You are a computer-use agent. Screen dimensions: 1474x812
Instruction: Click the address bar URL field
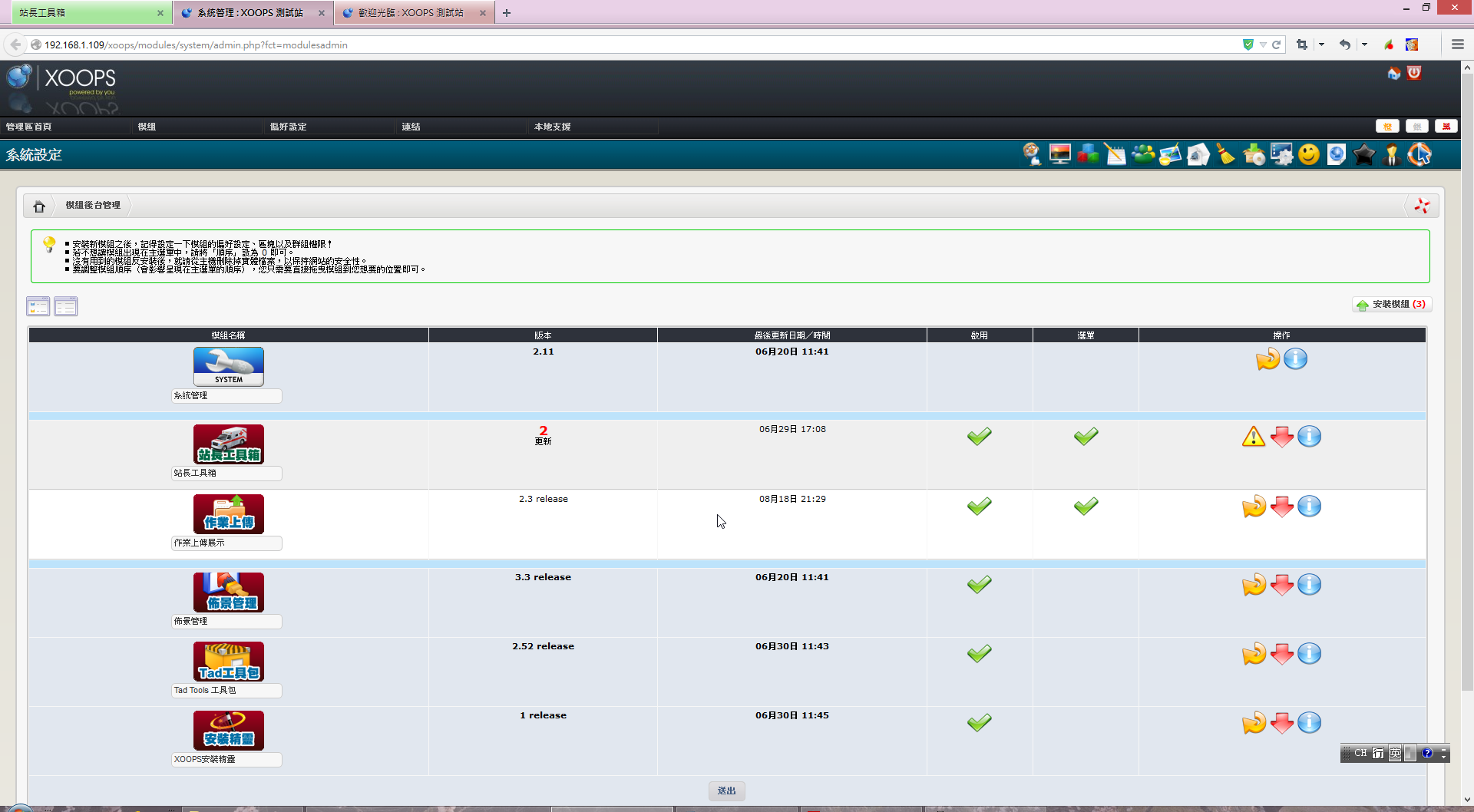coord(637,45)
